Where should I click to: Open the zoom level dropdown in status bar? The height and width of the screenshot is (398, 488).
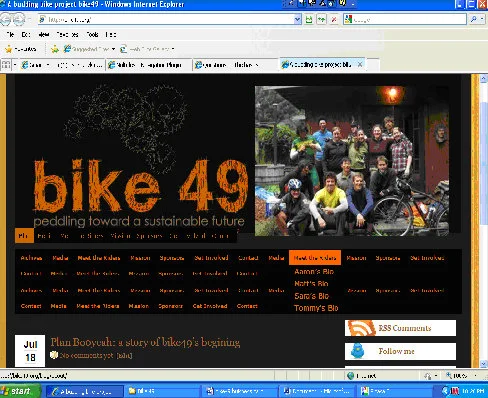tap(476, 376)
